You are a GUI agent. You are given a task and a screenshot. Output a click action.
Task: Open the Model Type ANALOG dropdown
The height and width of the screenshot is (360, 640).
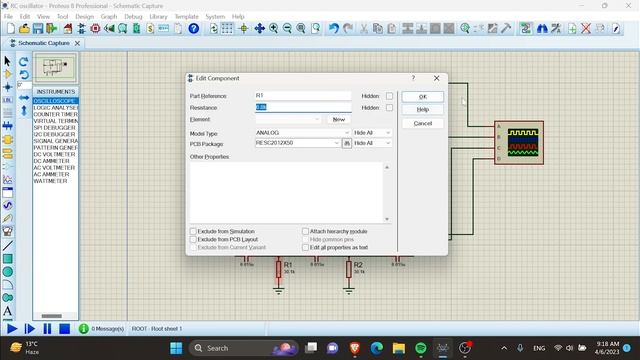(302, 133)
